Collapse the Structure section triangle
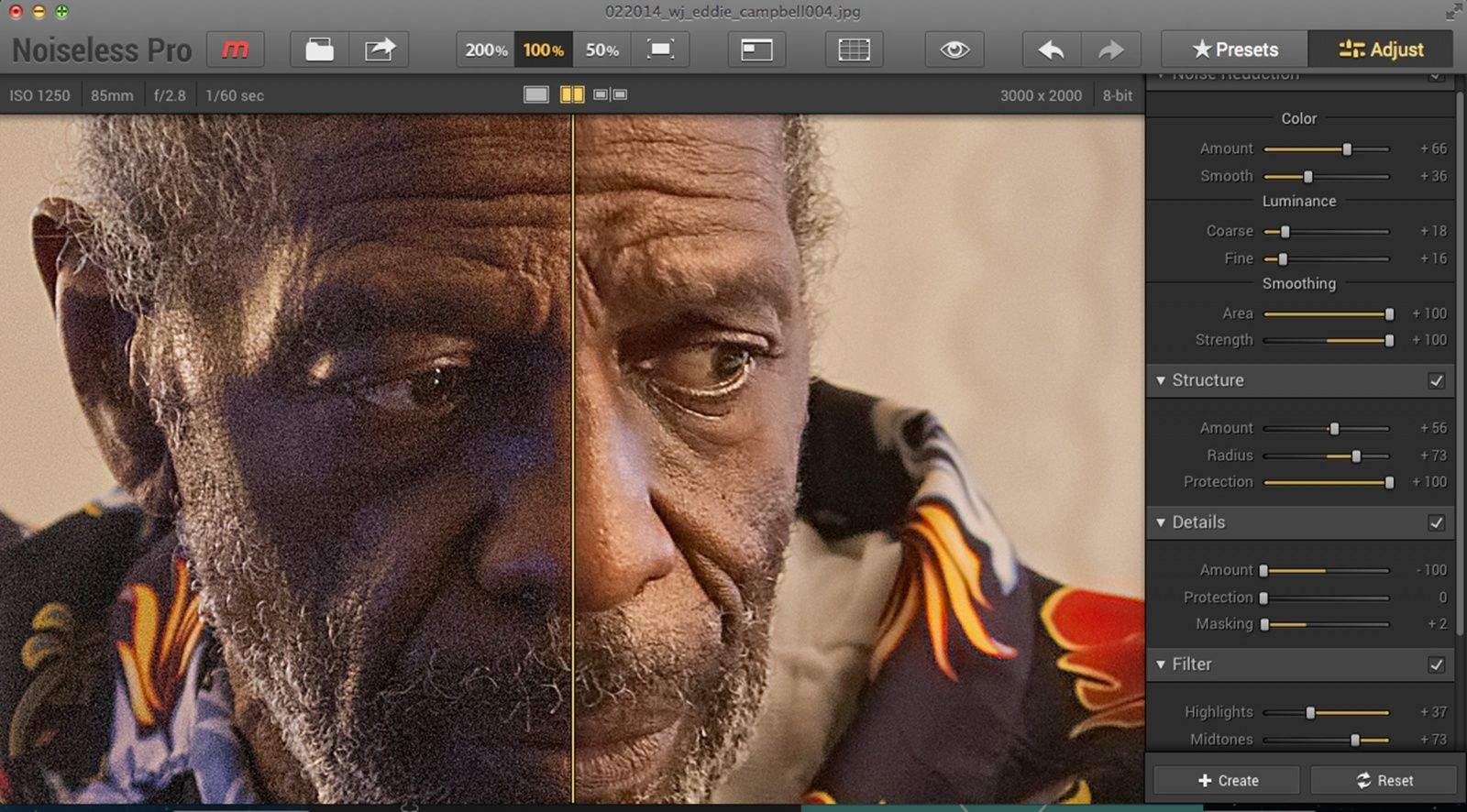 [1161, 380]
